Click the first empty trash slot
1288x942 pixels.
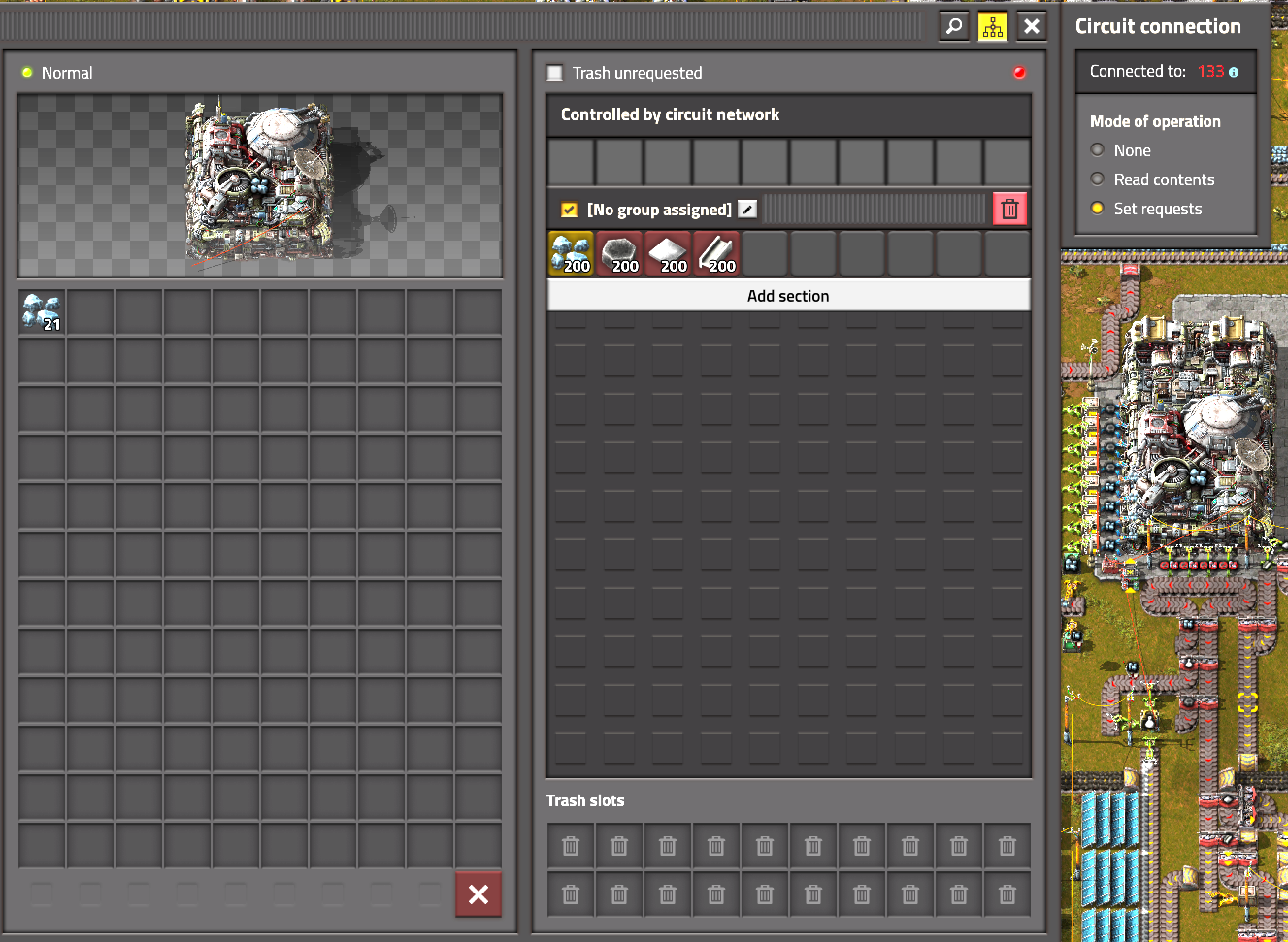point(571,846)
